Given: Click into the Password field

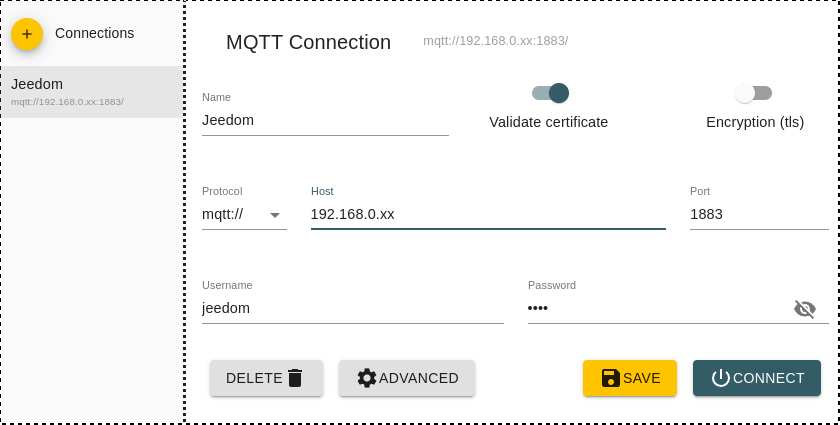Looking at the screenshot, I should (x=655, y=308).
